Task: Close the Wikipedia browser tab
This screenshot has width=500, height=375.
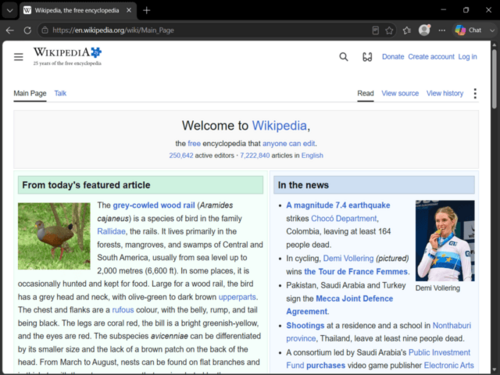Action: click(x=129, y=10)
